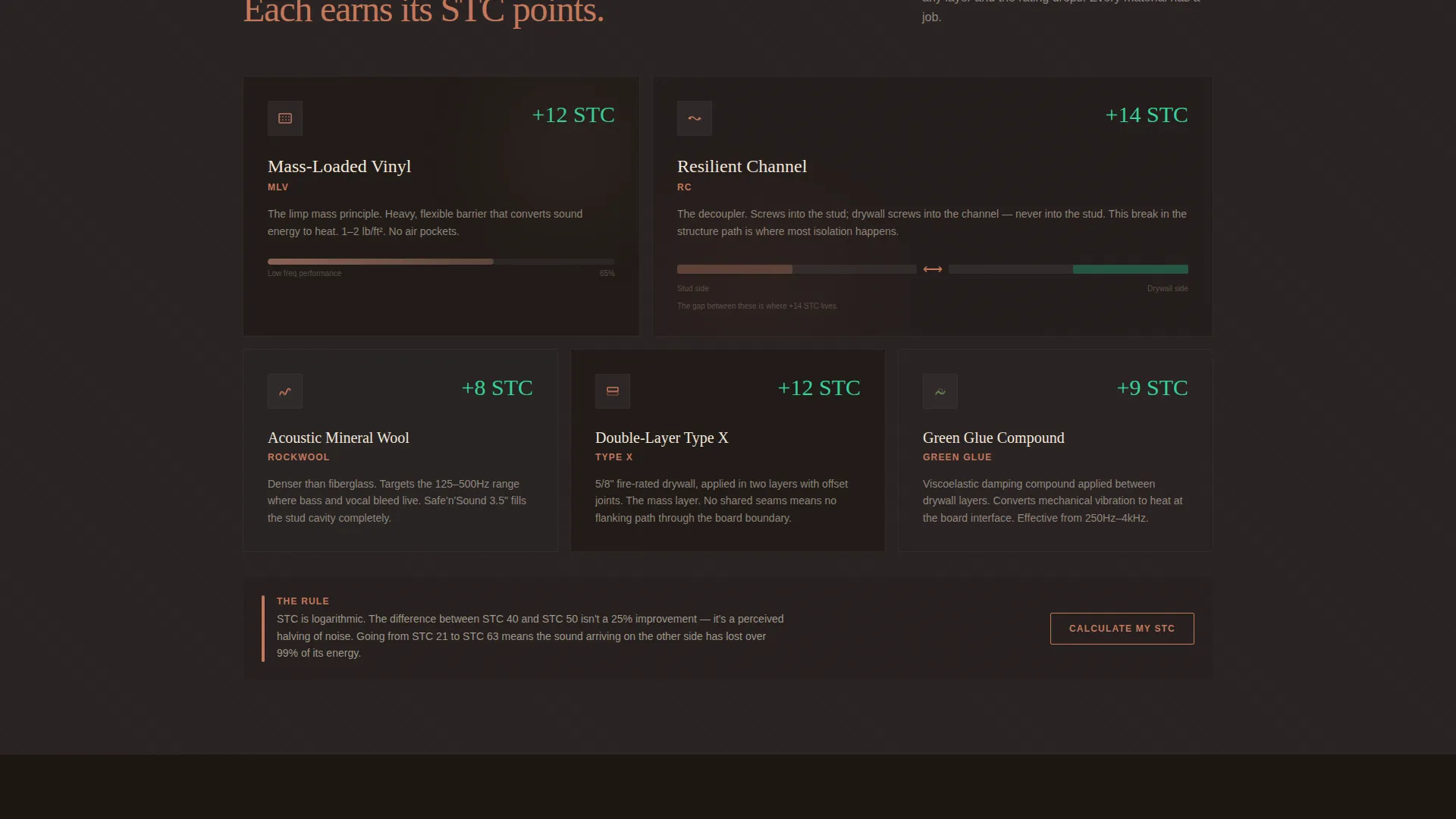The width and height of the screenshot is (1456, 819).
Task: Select the Green Glue Compound heading
Action: (993, 438)
